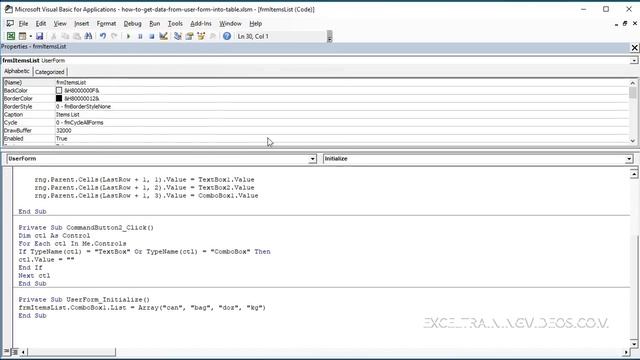This screenshot has width=640, height=360.
Task: Open the Initialize procedure dropdown
Action: click(x=629, y=159)
